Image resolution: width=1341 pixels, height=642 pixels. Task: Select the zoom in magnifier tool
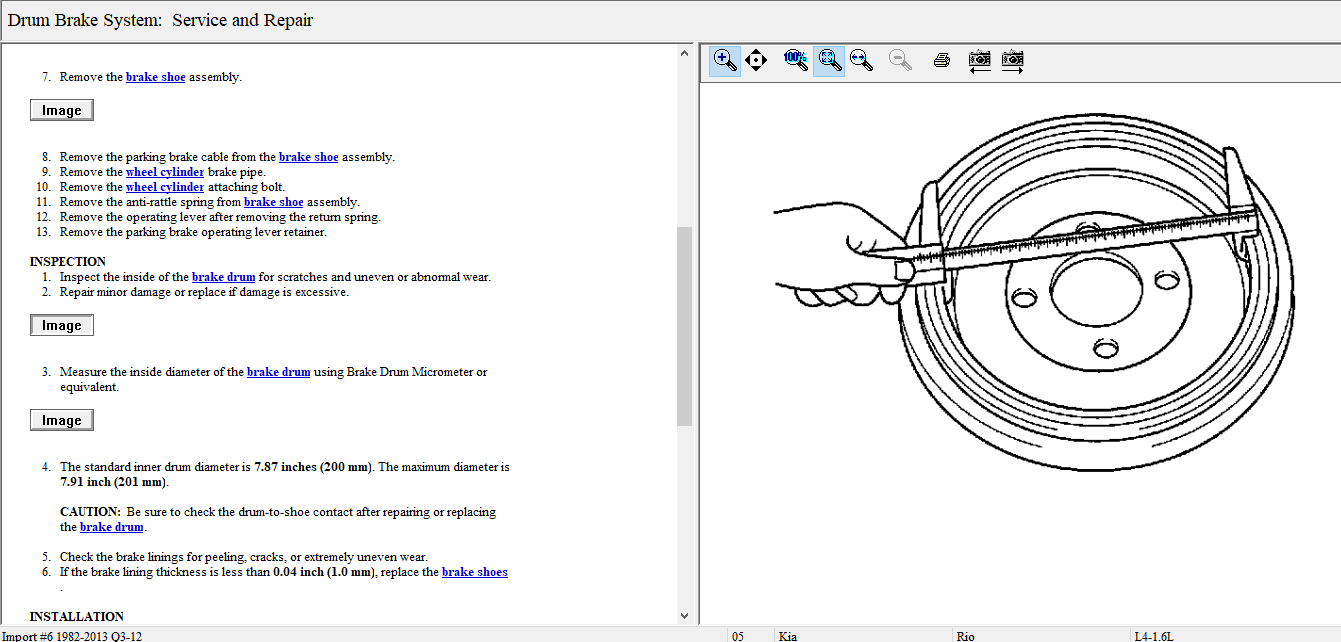pyautogui.click(x=725, y=61)
